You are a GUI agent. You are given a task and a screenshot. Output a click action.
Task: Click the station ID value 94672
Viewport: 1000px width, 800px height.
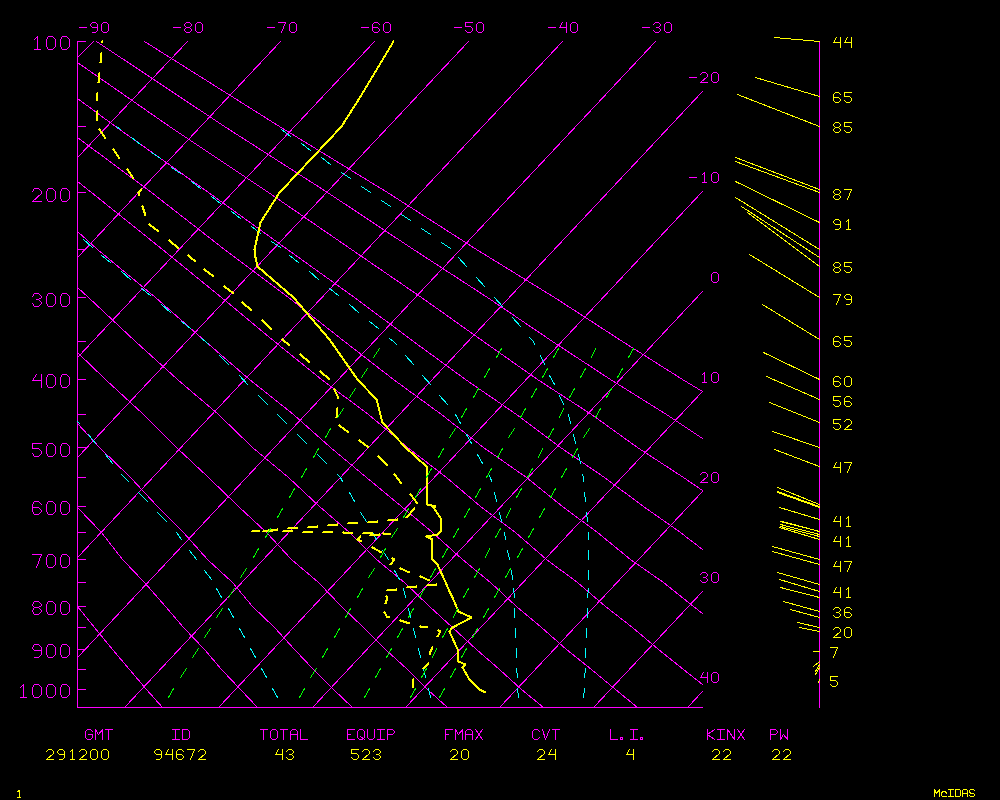coord(180,755)
